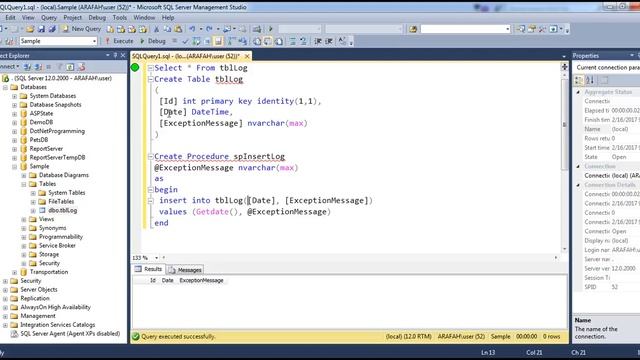Select the PetsDB database

pyautogui.click(x=39, y=140)
